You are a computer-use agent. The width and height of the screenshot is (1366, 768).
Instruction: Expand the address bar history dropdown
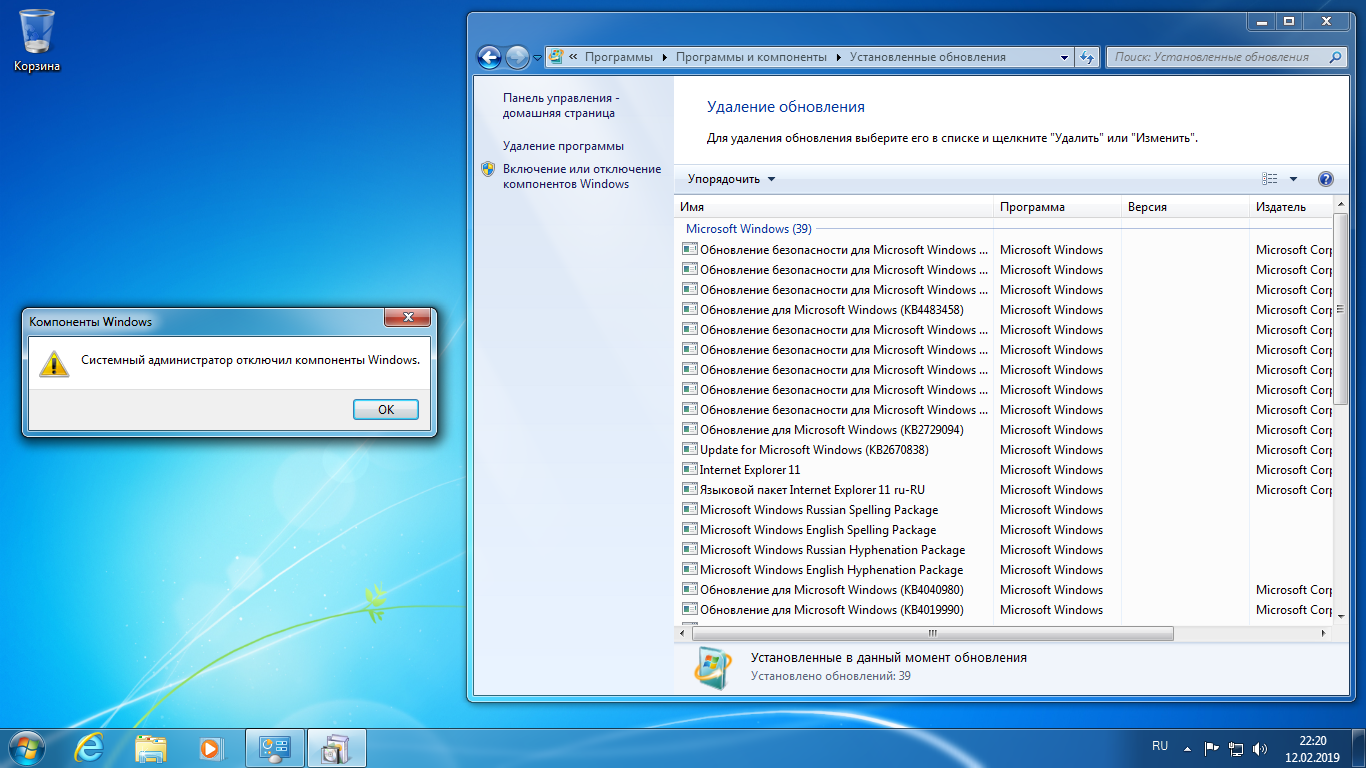pyautogui.click(x=1065, y=58)
